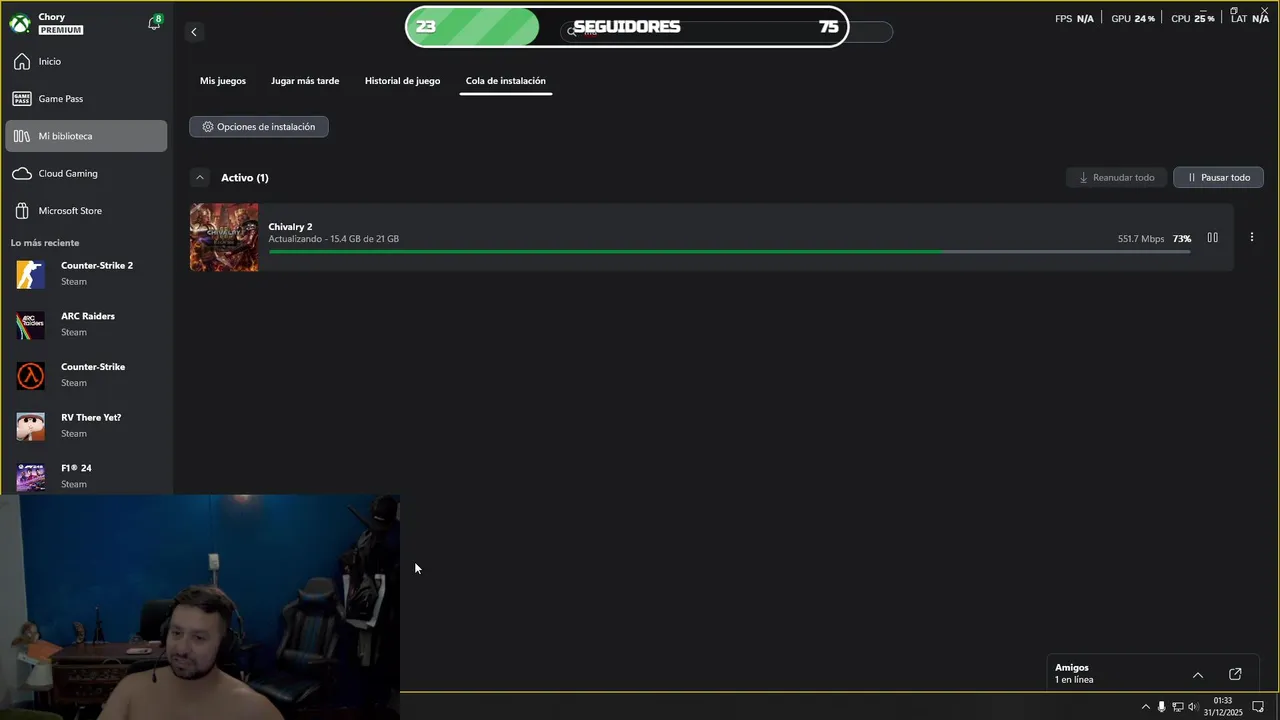Click the GPU 24% overlay readout

1133,19
